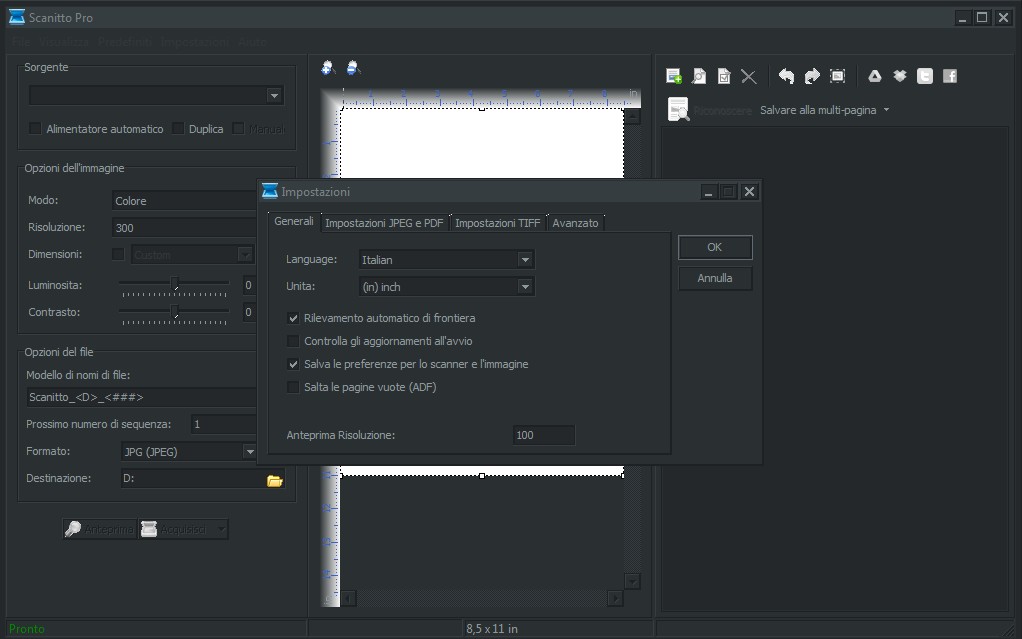The height and width of the screenshot is (639, 1022).
Task: Click preview vertical scrollbar down arrow
Action: (632, 581)
